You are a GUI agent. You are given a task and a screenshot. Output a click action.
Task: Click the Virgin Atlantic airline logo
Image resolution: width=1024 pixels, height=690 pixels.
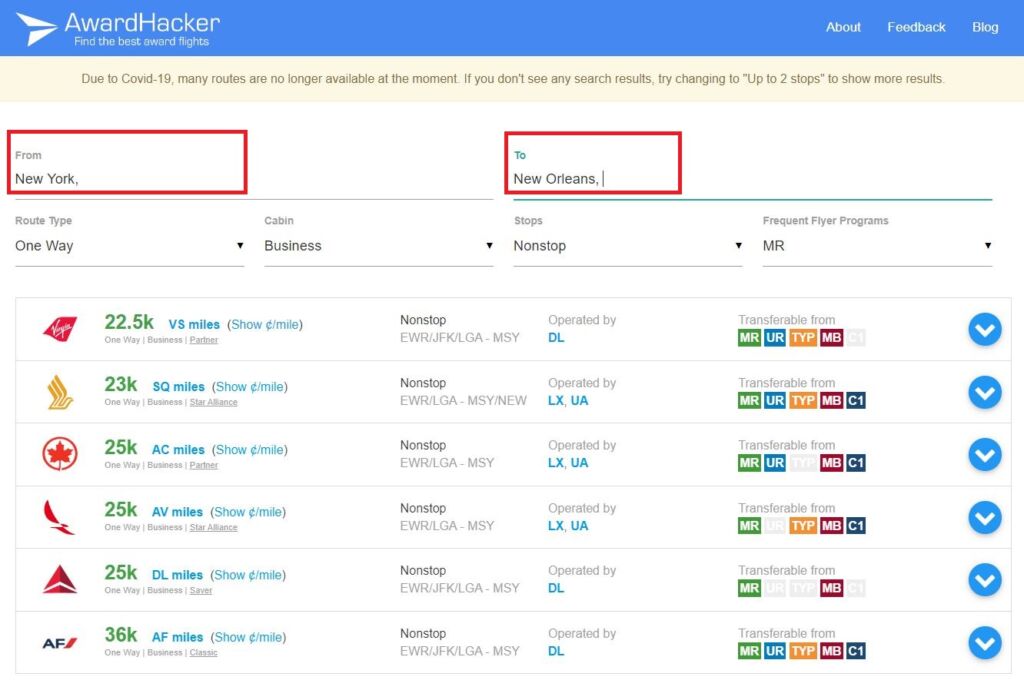[x=60, y=329]
